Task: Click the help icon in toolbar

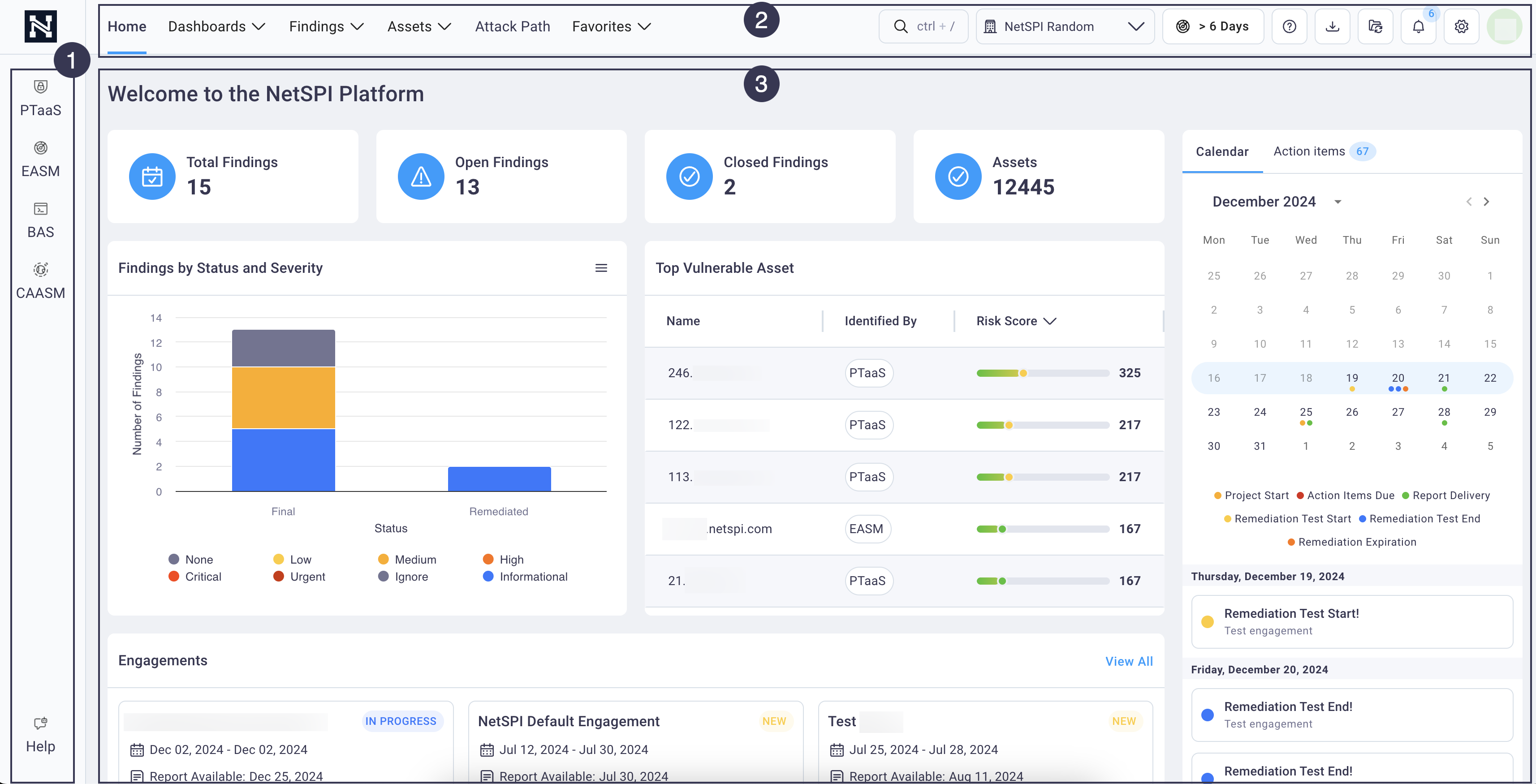Action: tap(1291, 26)
